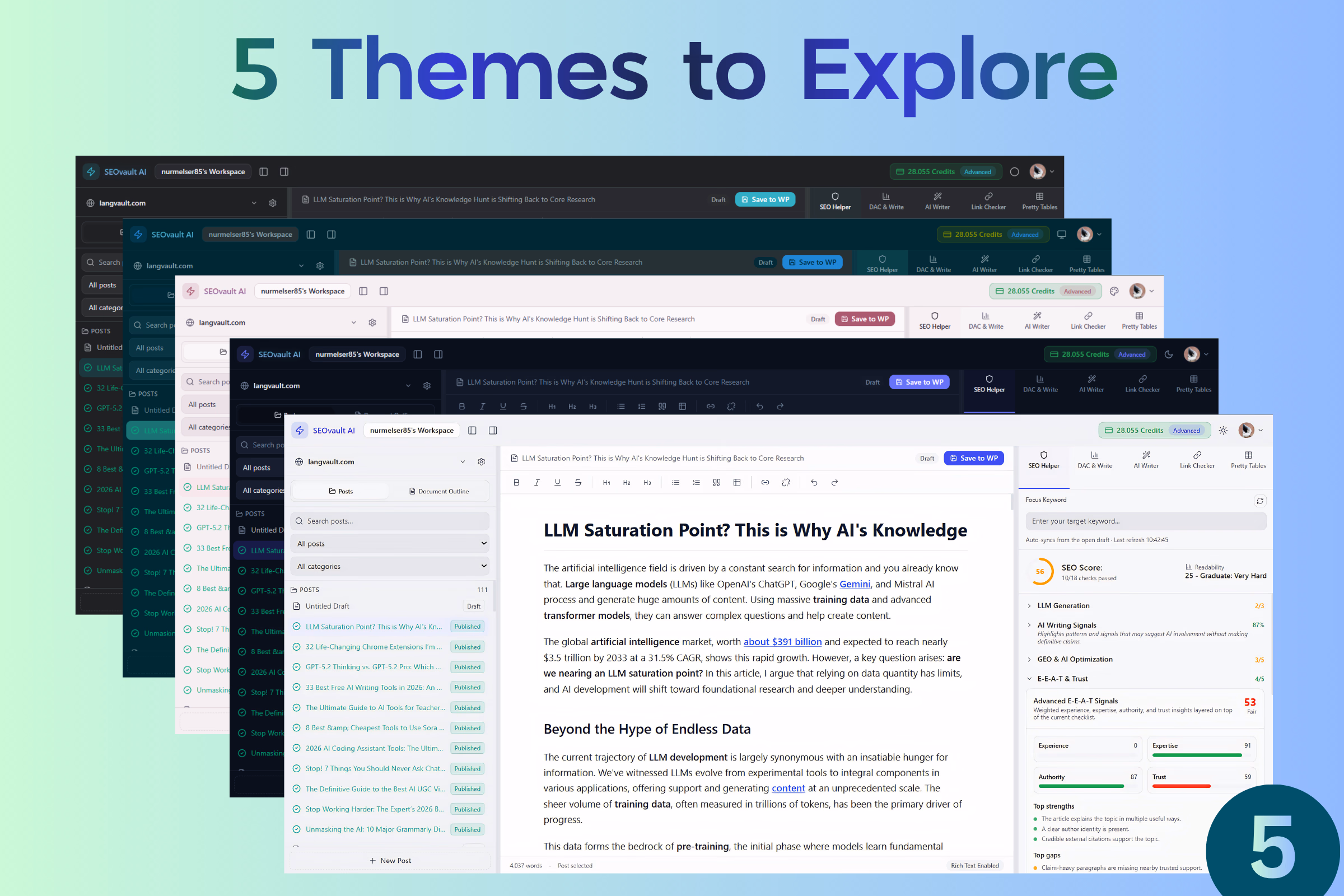The image size is (1344, 896).
Task: Toggle bold formatting in the front light window toolbar
Action: [x=516, y=482]
